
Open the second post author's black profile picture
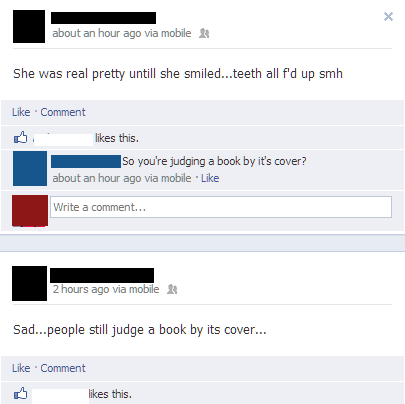[29, 283]
